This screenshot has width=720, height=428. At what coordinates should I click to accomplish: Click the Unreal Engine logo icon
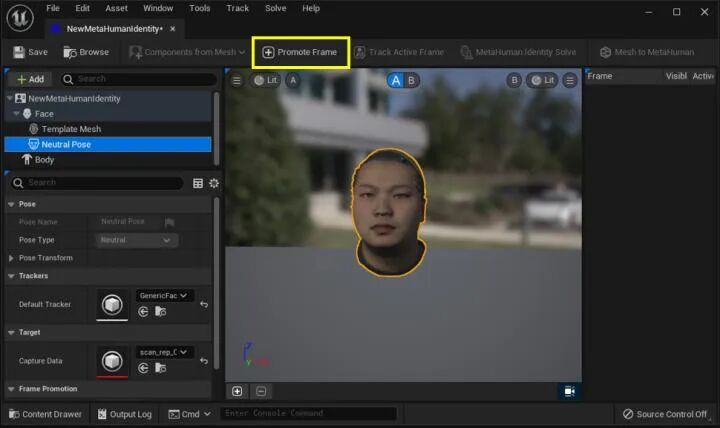20,18
